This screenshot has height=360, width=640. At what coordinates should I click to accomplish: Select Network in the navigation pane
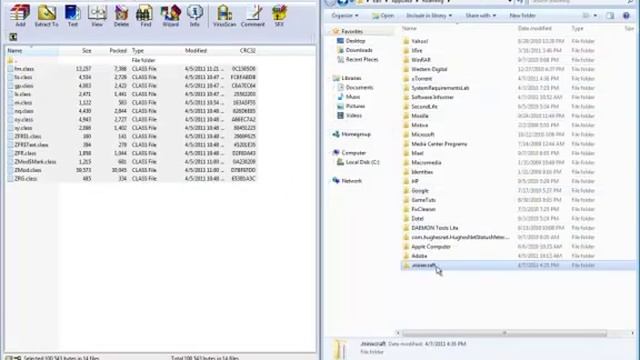(347, 181)
